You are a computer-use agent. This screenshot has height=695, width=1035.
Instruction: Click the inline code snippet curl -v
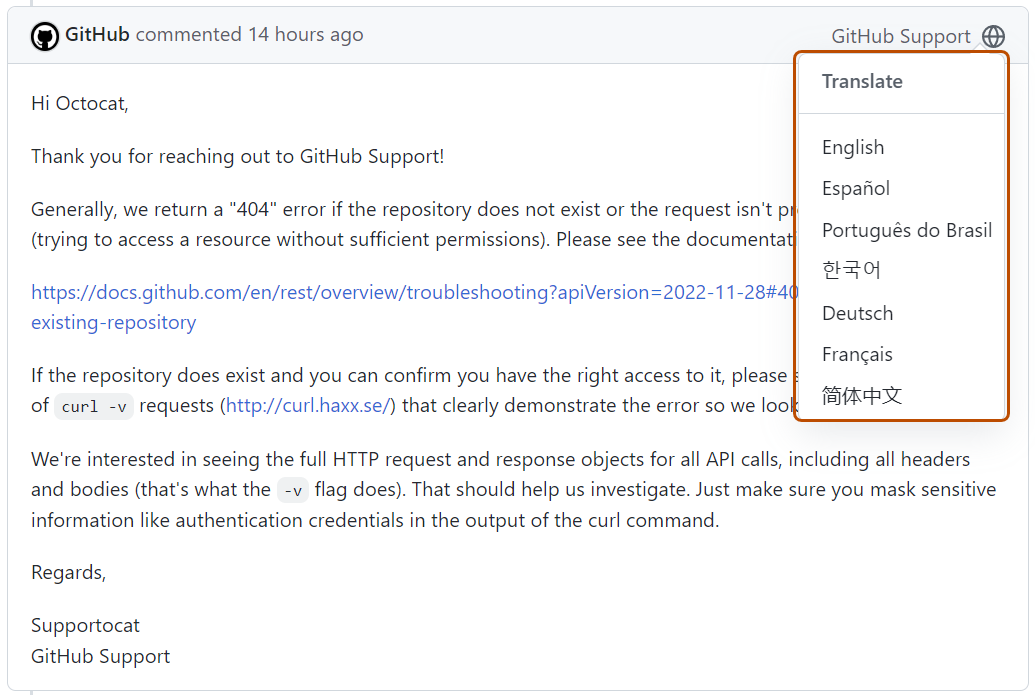(94, 406)
